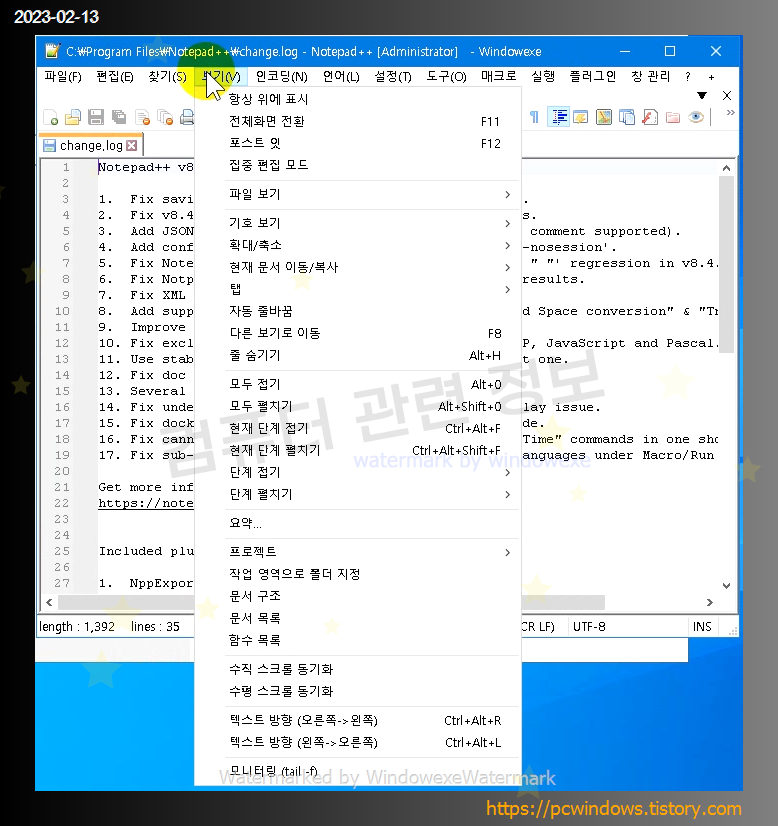This screenshot has width=778, height=826.
Task: Toggle the Indent Guide toolbar icon
Action: [x=558, y=117]
